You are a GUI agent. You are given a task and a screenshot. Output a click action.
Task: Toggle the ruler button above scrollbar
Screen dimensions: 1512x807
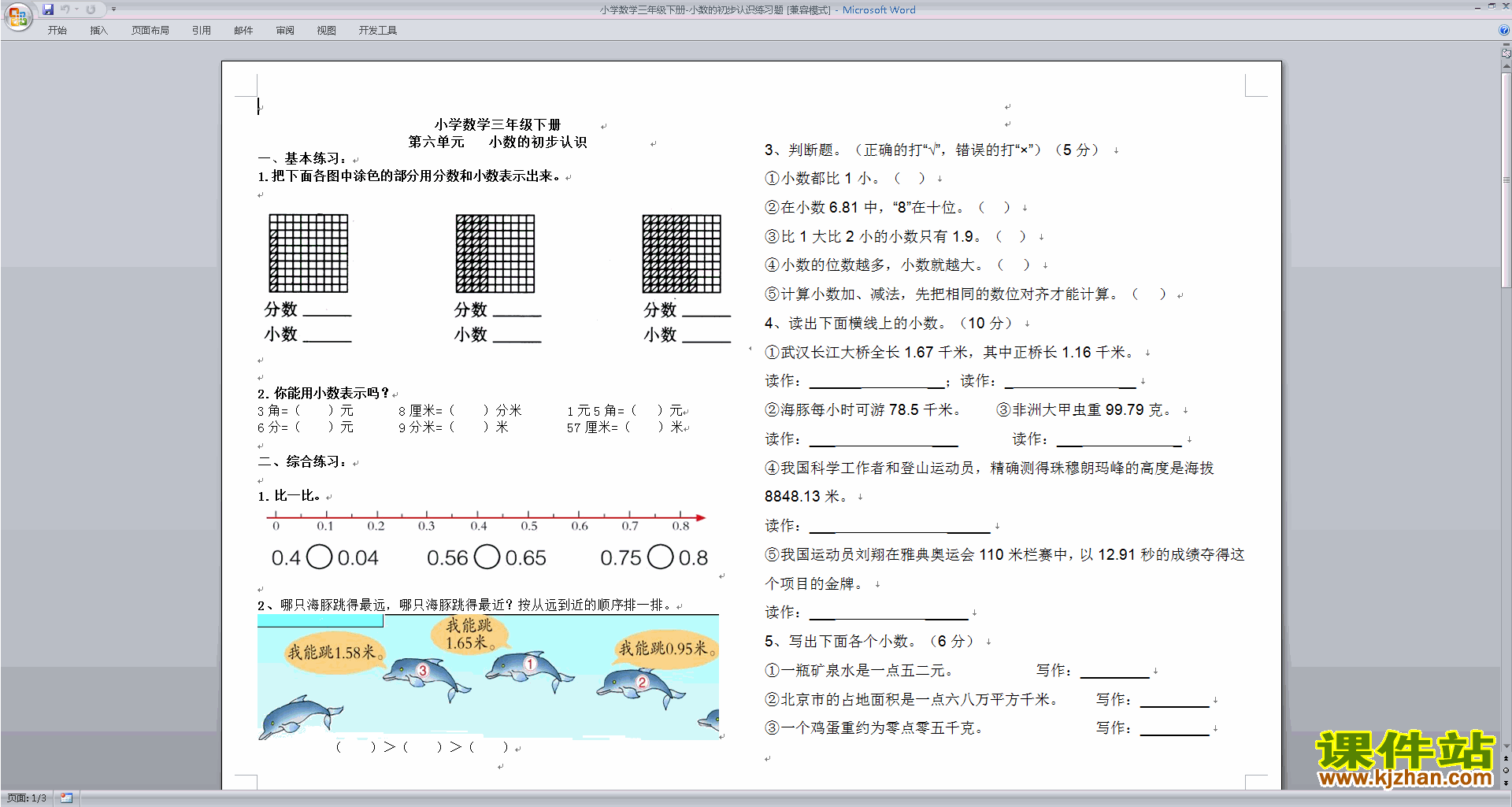coord(1506,54)
